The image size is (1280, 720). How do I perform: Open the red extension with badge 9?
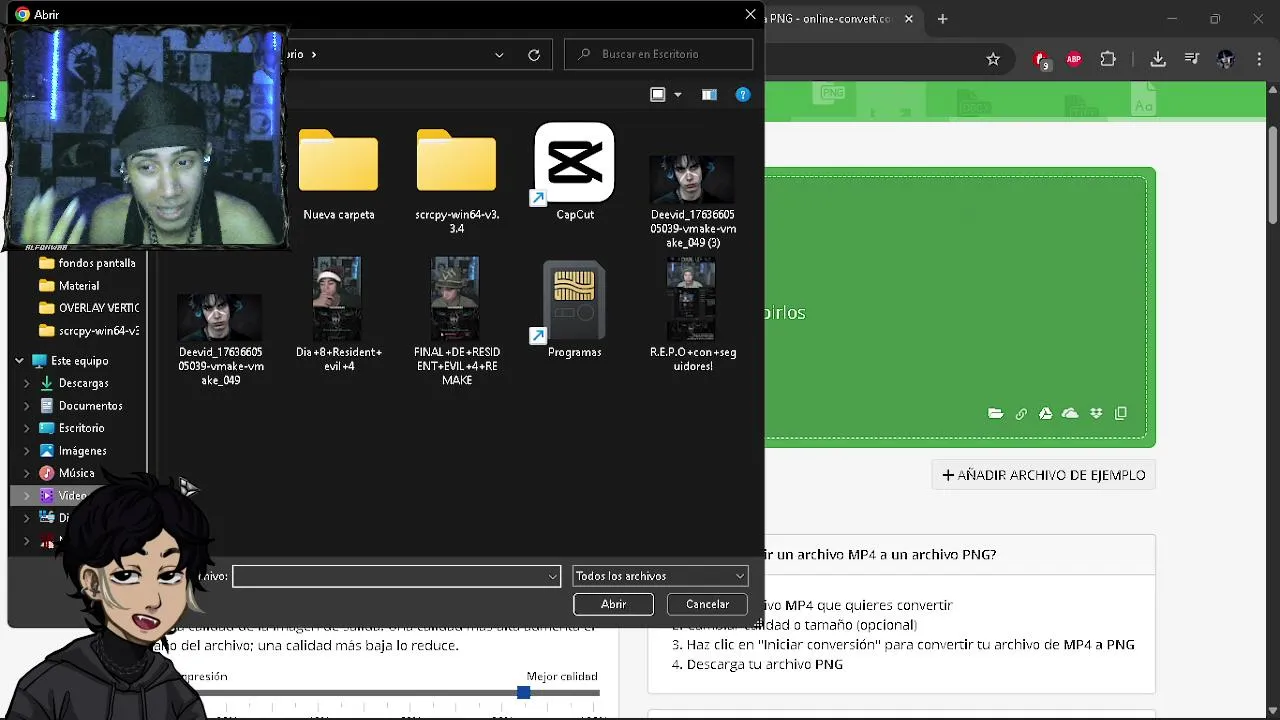coord(1041,60)
